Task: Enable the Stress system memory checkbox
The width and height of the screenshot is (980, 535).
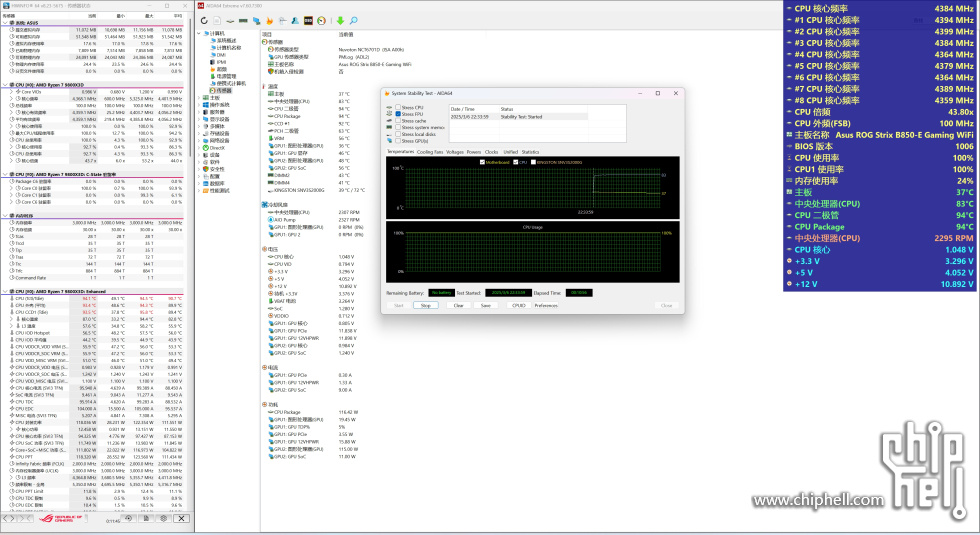Action: [x=398, y=128]
